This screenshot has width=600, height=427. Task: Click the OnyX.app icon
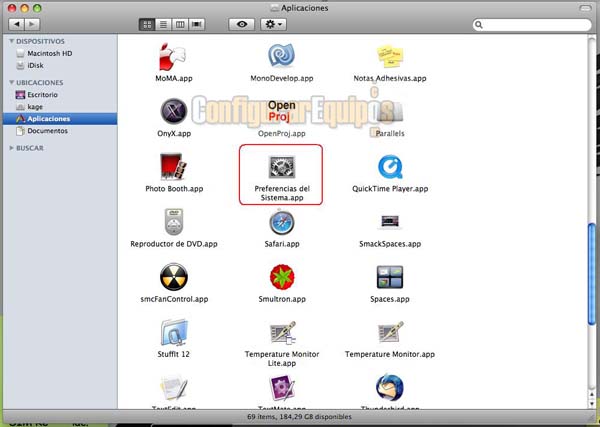[174, 111]
